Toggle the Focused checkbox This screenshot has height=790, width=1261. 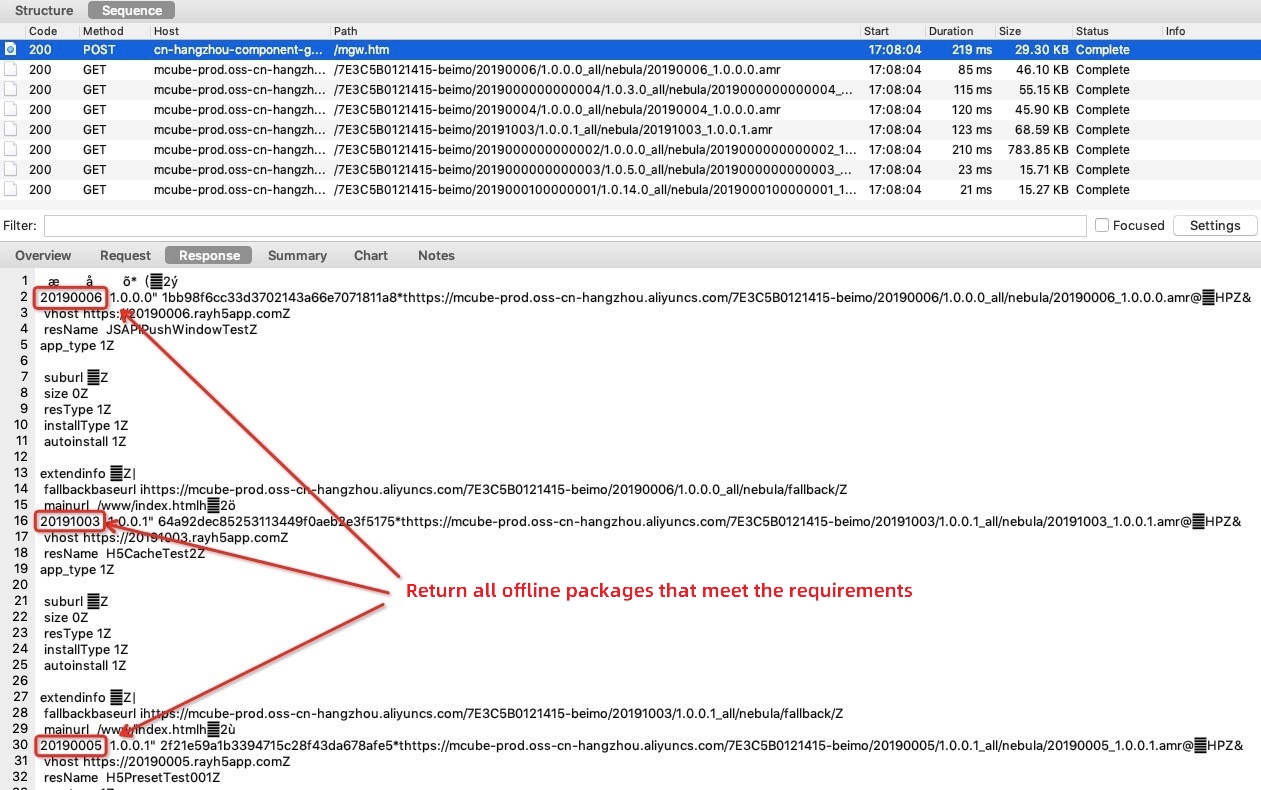(x=1102, y=225)
